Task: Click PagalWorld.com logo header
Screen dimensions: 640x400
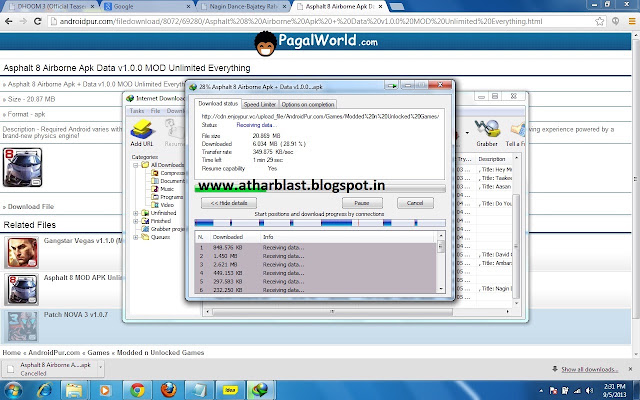Action: tap(316, 42)
